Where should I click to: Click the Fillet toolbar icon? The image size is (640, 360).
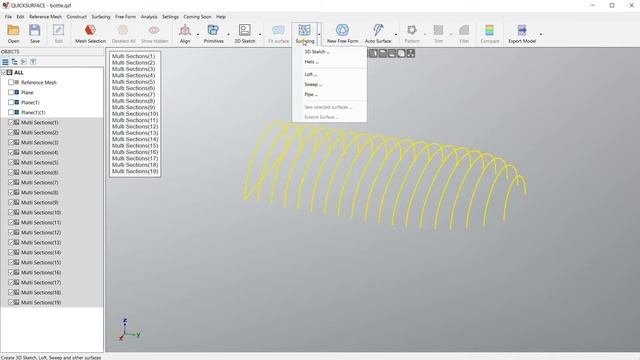point(464,30)
